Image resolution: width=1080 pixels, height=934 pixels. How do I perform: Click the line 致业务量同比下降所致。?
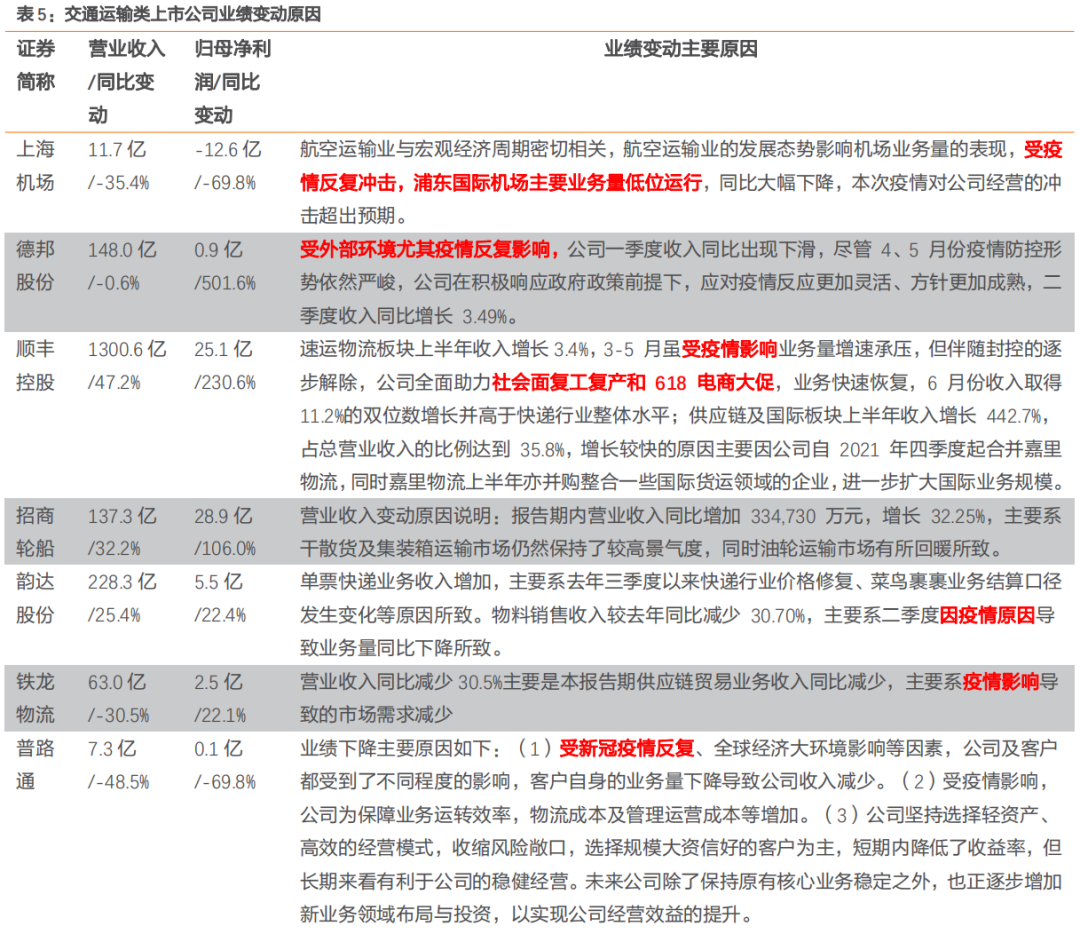pos(402,648)
